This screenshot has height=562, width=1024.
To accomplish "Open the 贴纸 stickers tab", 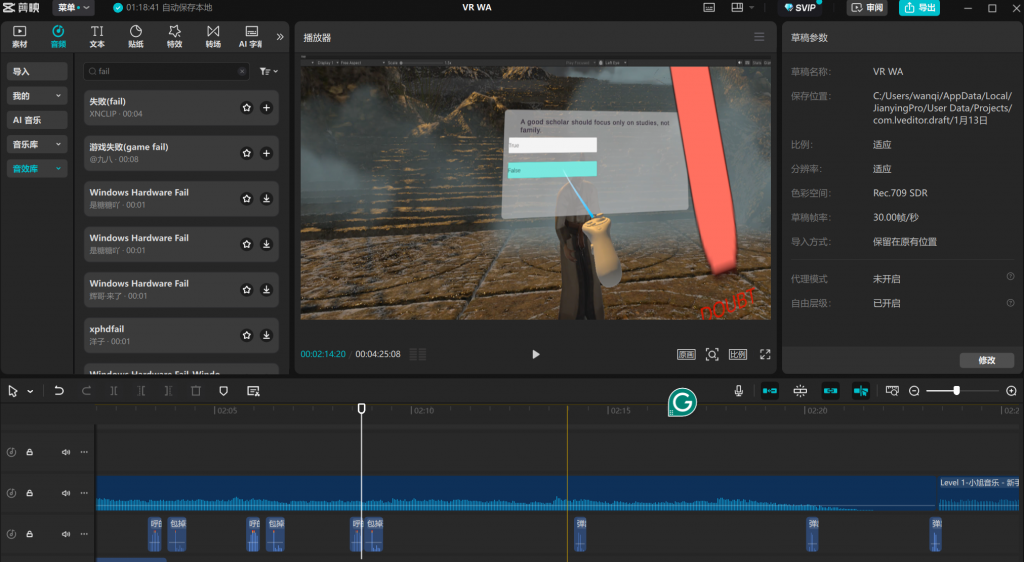I will tap(136, 37).
